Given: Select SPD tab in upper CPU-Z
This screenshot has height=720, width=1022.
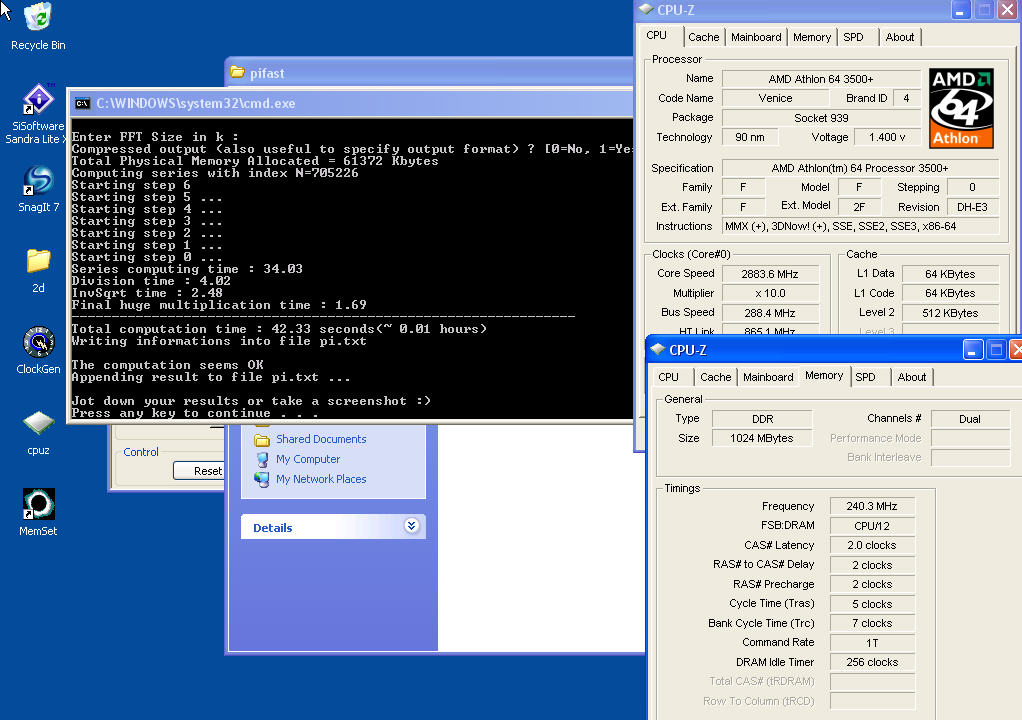Looking at the screenshot, I should click(853, 37).
